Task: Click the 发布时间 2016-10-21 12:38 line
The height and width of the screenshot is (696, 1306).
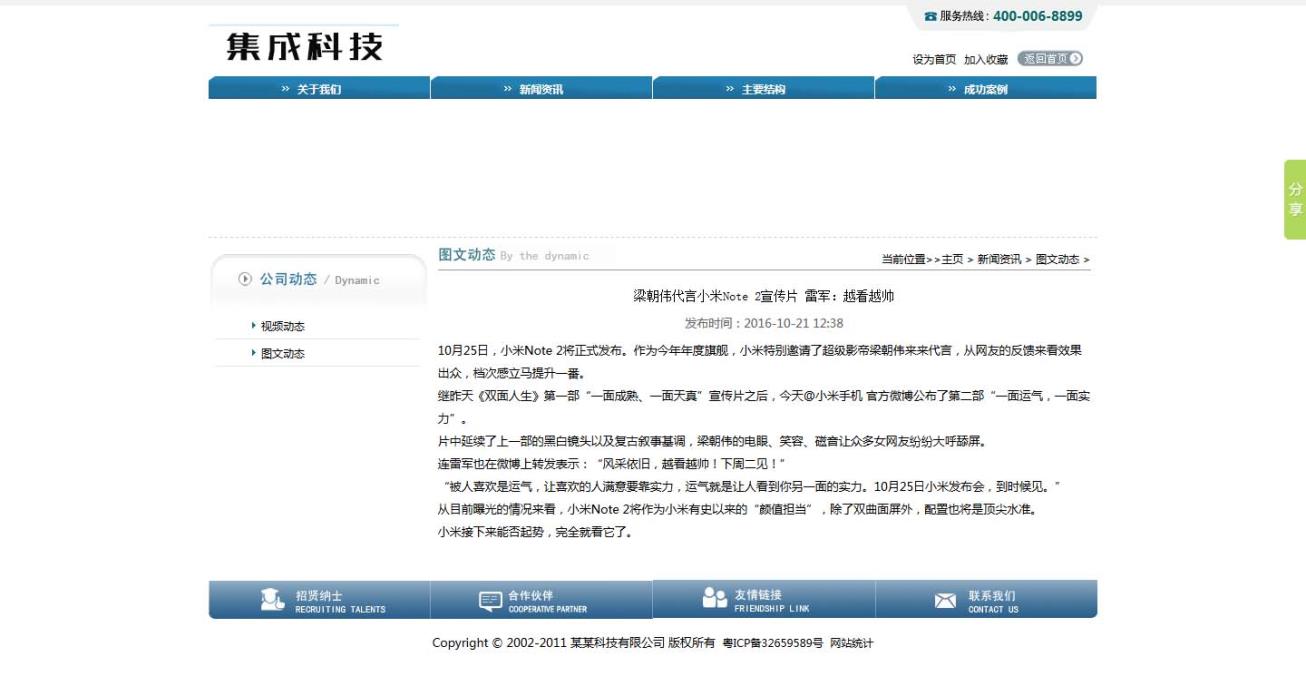Action: click(764, 323)
